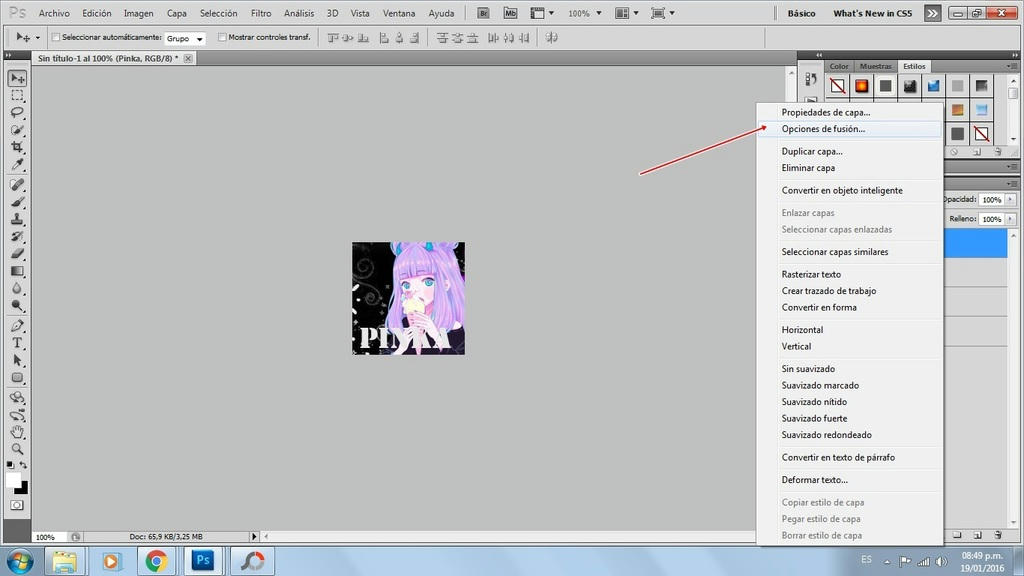Enable Seleccionar automáticamente checkbox
This screenshot has width=1024, height=576.
(56, 37)
